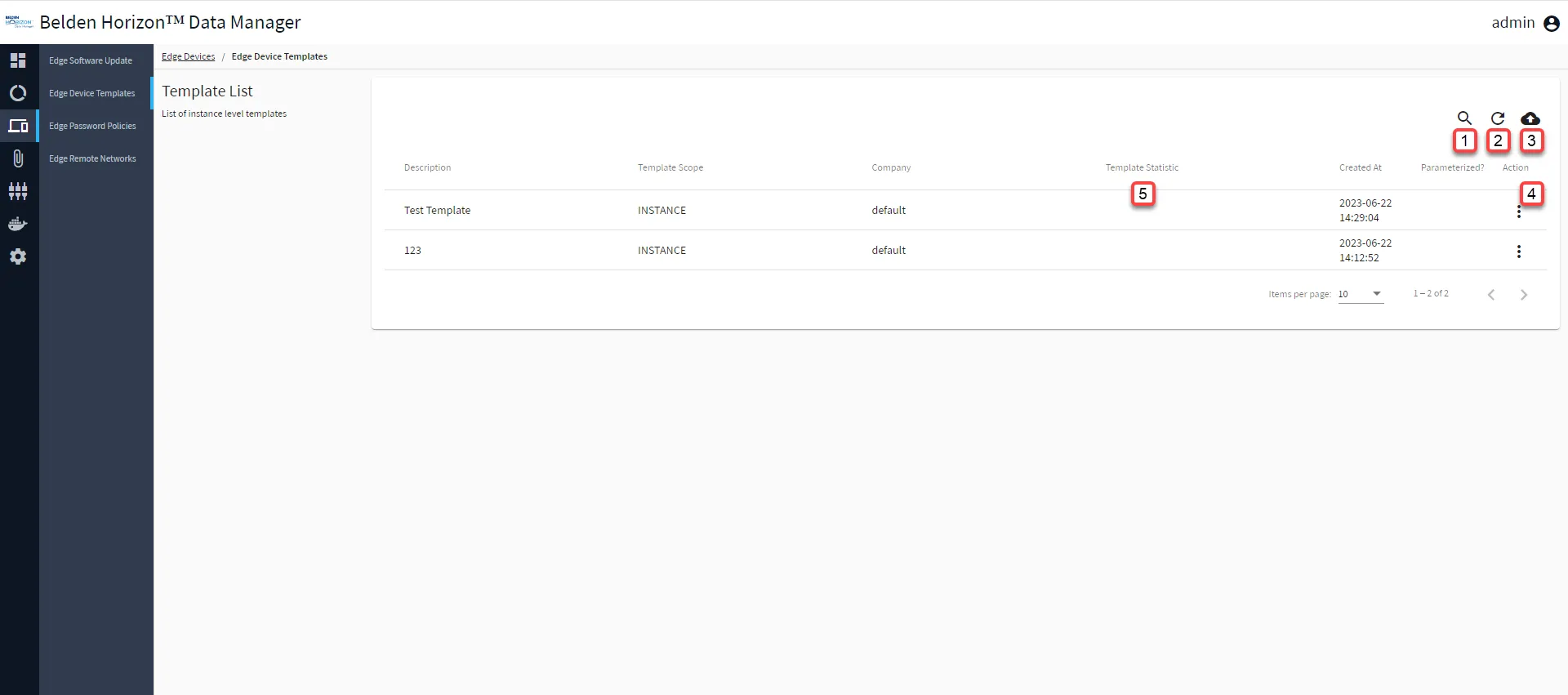
Task: Open the settings gear icon
Action: (18, 256)
